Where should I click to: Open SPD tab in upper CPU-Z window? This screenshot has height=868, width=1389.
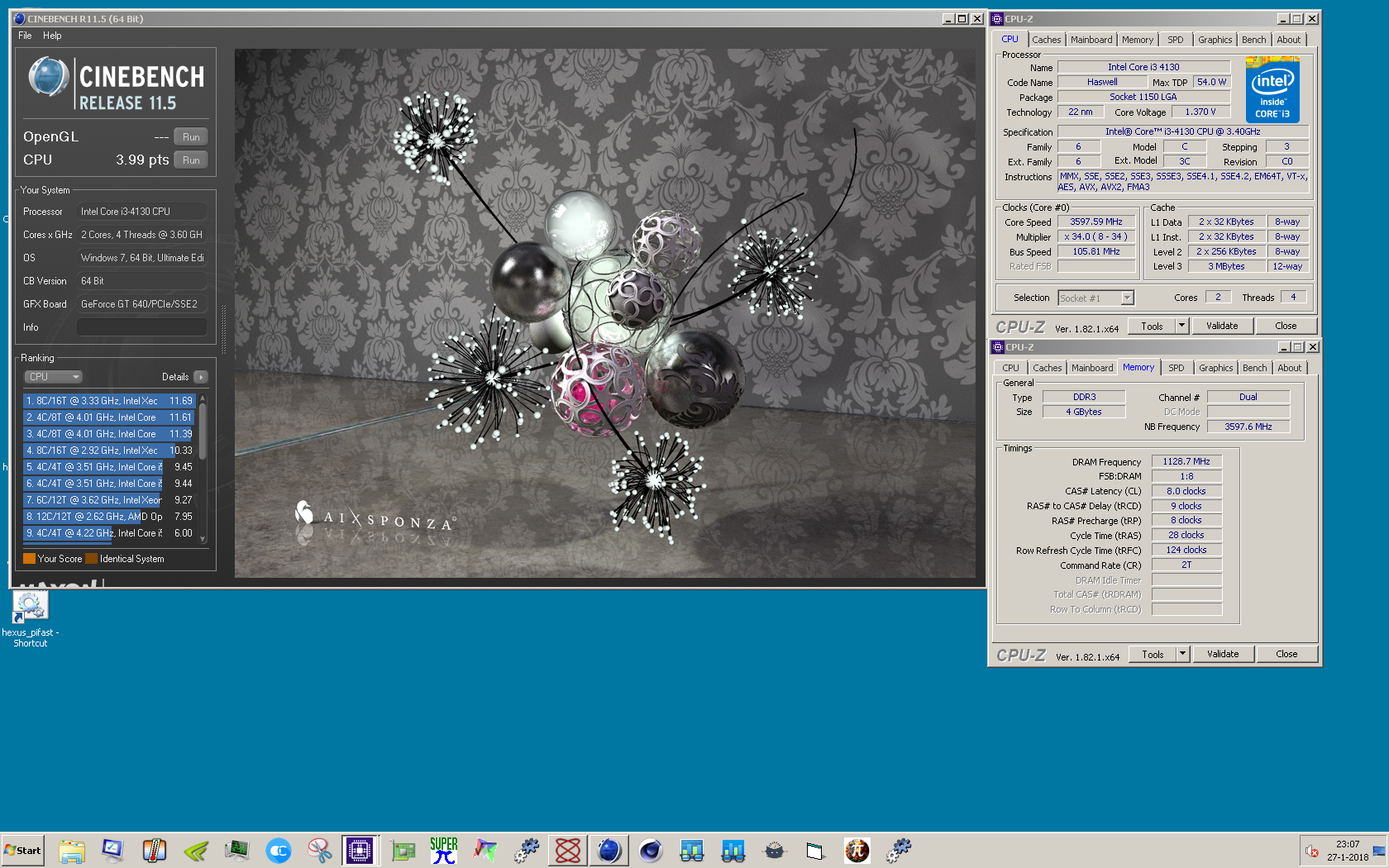click(x=1176, y=40)
